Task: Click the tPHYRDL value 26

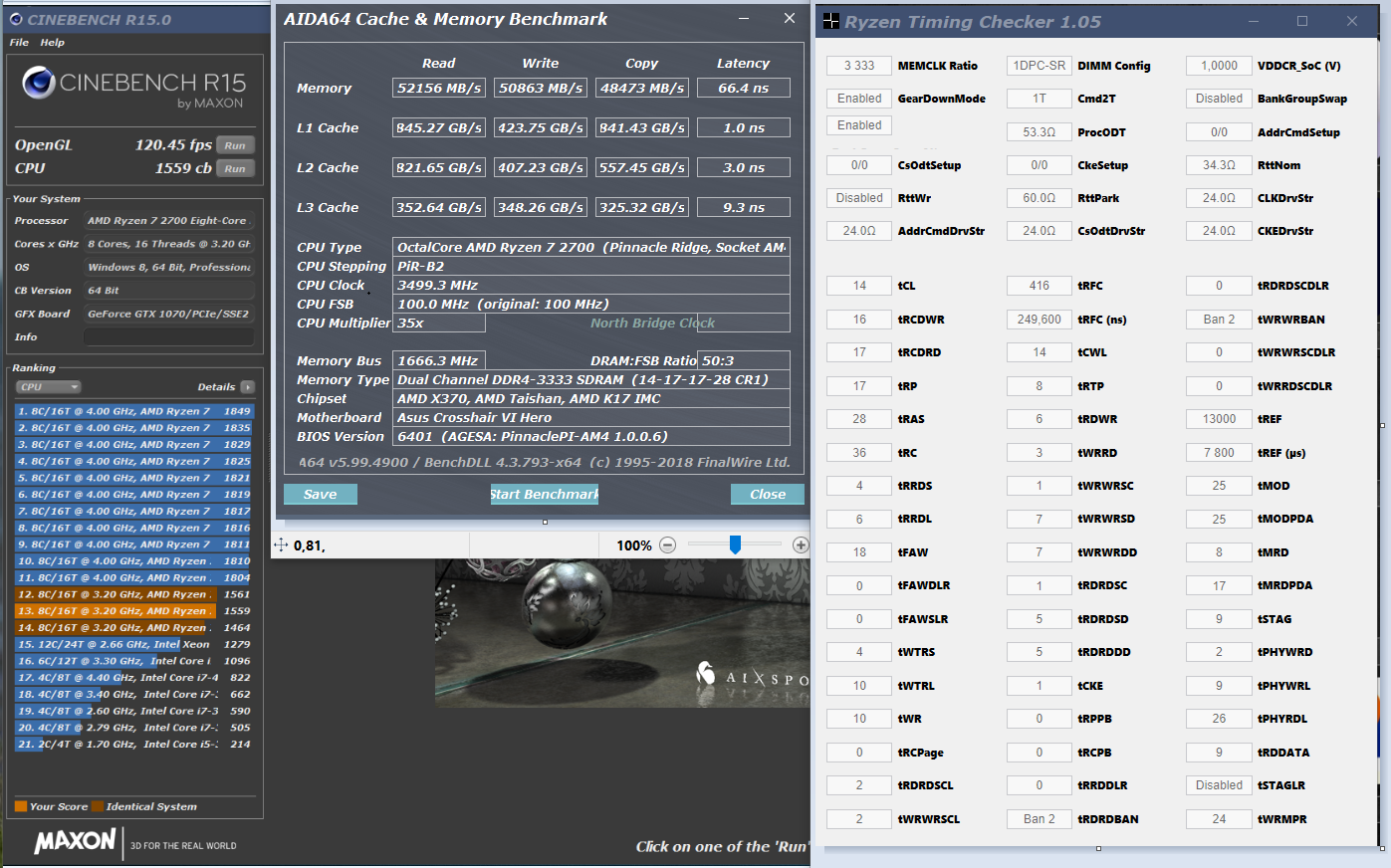Action: [x=1219, y=719]
